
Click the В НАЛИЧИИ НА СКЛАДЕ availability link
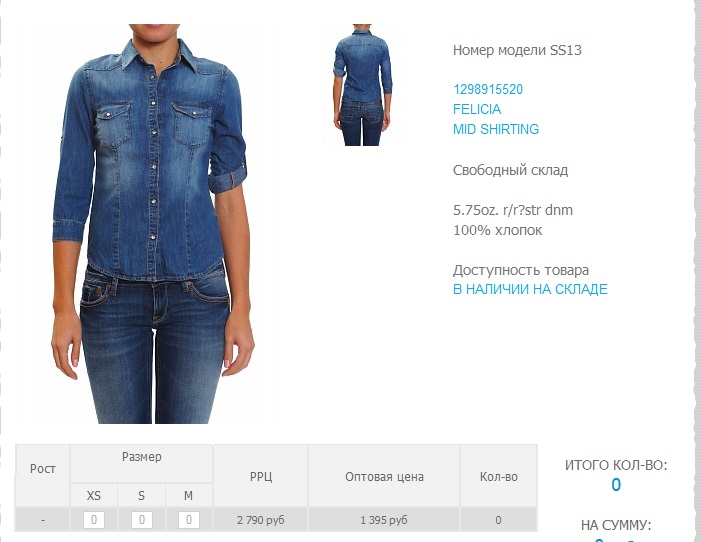click(530, 289)
